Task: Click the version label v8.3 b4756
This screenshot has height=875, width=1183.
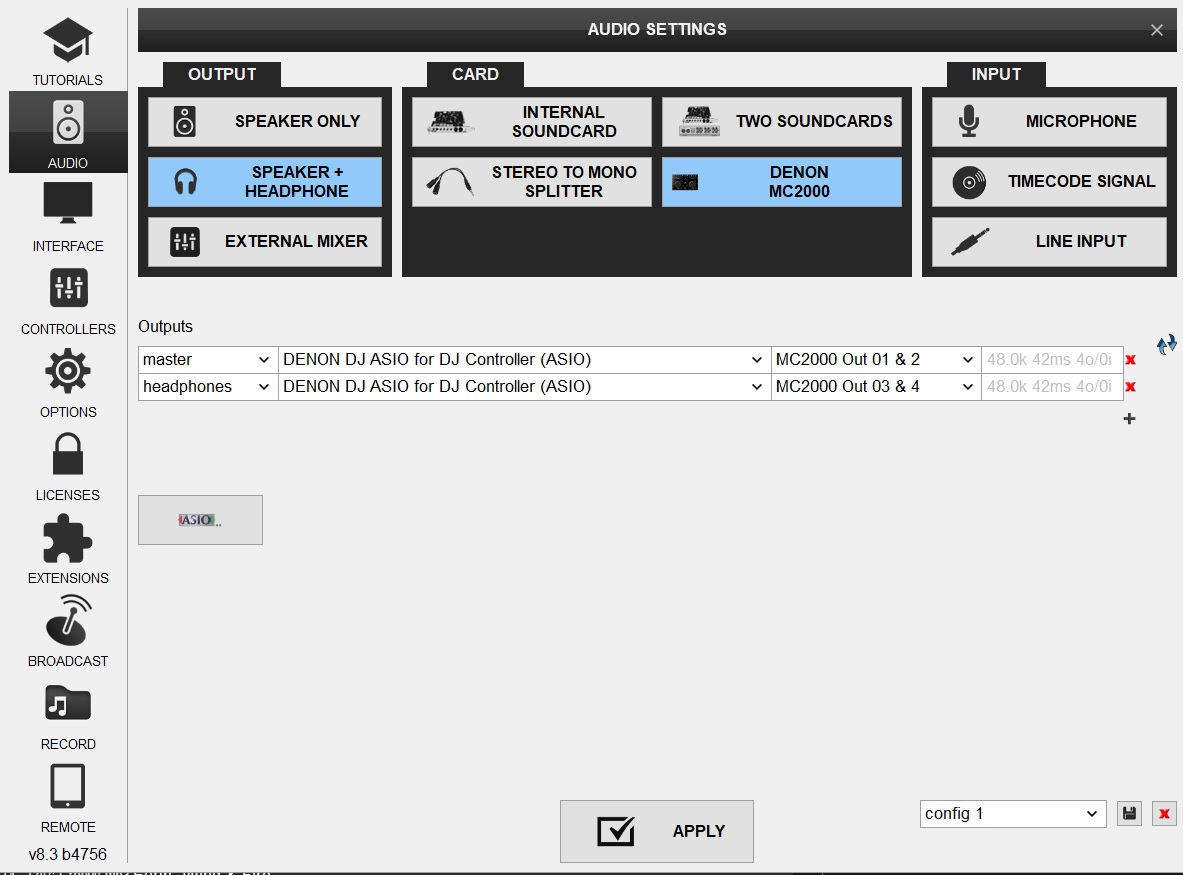Action: click(68, 855)
